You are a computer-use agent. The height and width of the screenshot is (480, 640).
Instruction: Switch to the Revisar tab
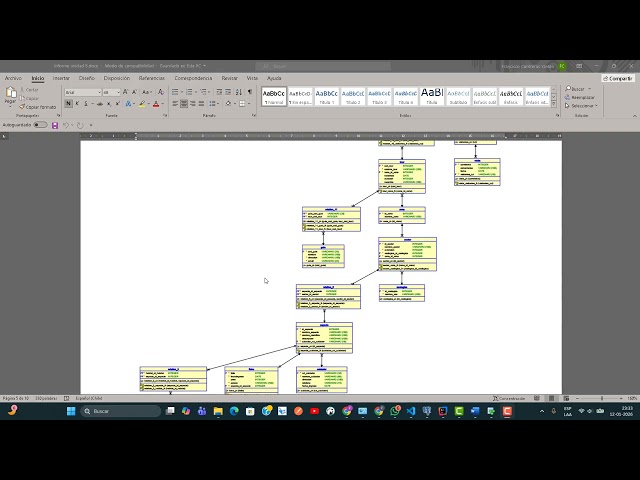pos(229,78)
